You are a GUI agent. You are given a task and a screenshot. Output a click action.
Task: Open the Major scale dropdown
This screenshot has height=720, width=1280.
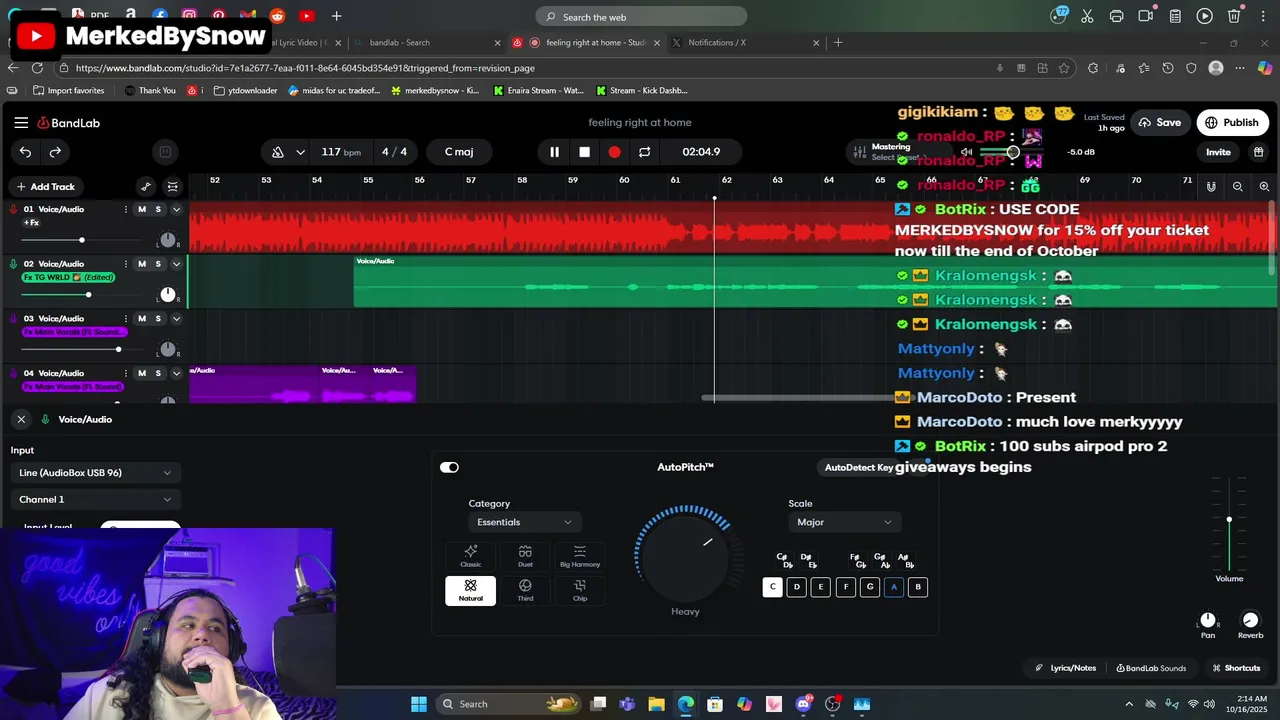844,522
